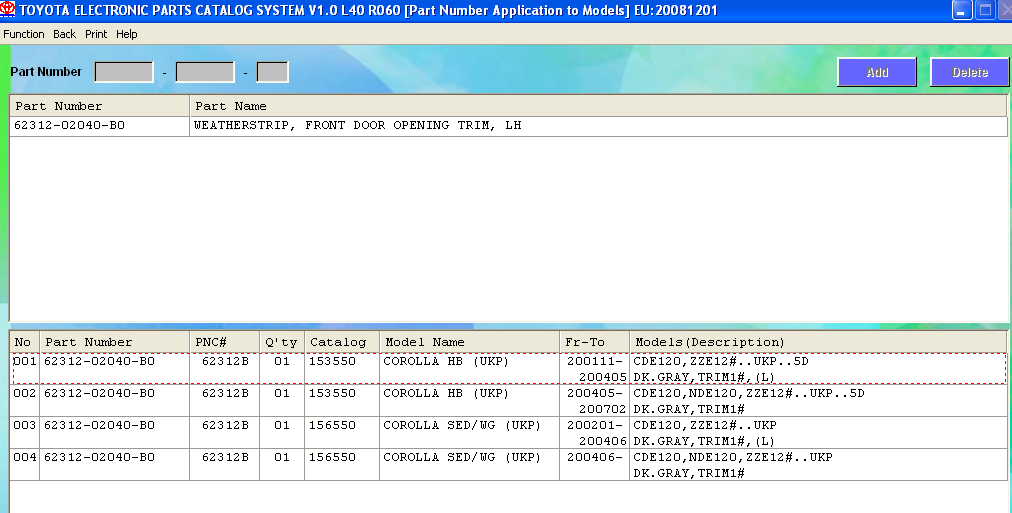Open the Print menu
Image resolution: width=1012 pixels, height=513 pixels.
[x=96, y=34]
